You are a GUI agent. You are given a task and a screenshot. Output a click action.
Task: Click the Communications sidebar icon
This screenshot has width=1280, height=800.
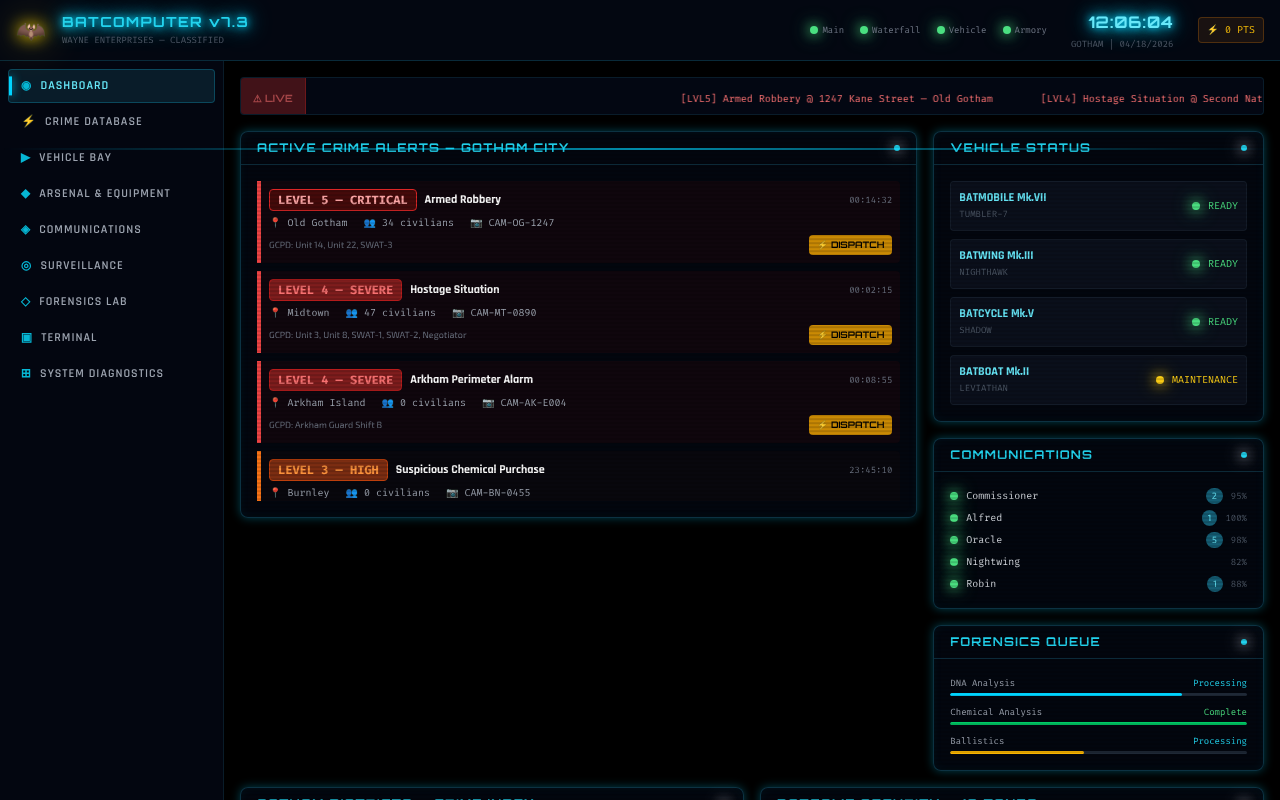[25, 229]
